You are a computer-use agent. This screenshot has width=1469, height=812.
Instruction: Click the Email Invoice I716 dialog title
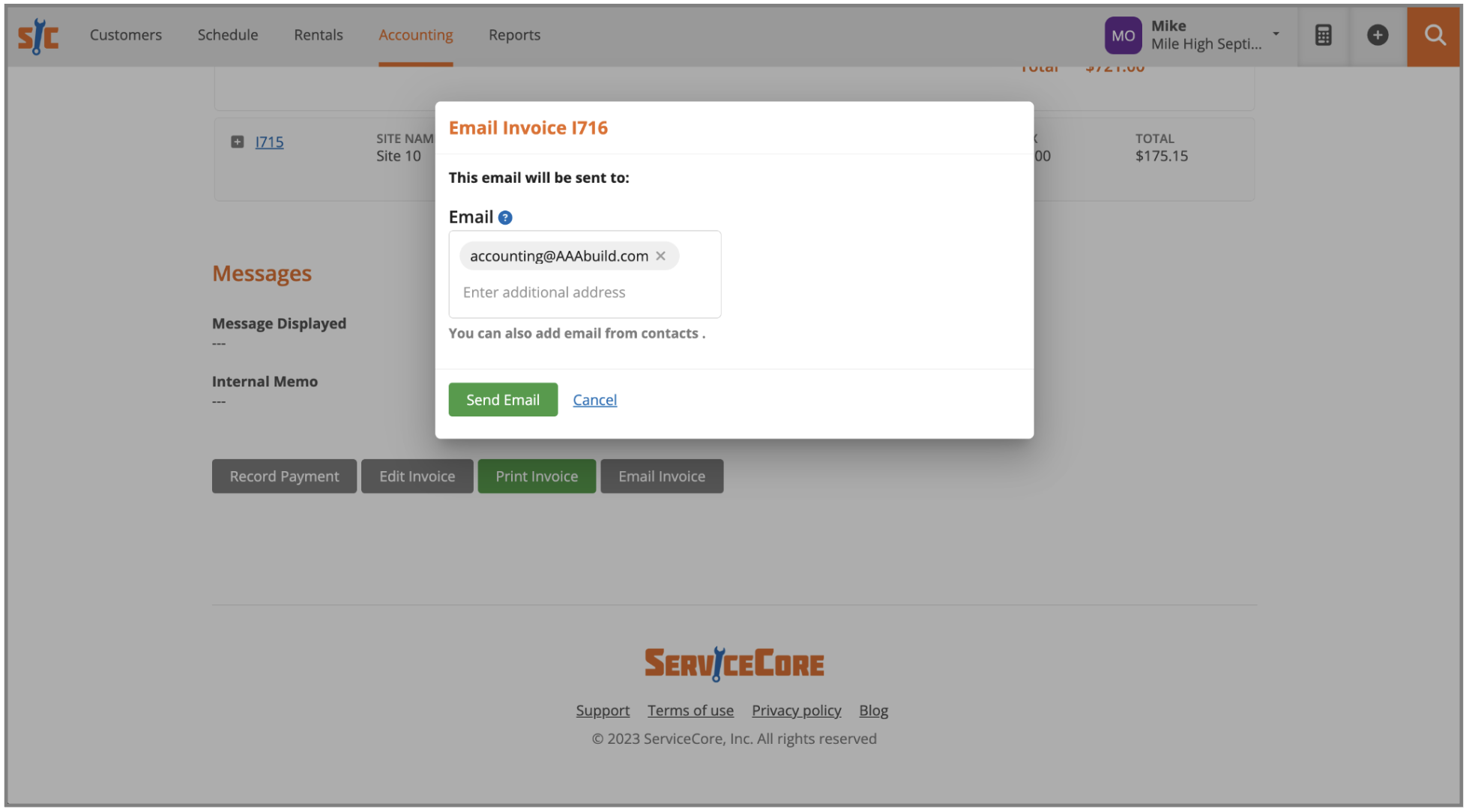tap(528, 128)
